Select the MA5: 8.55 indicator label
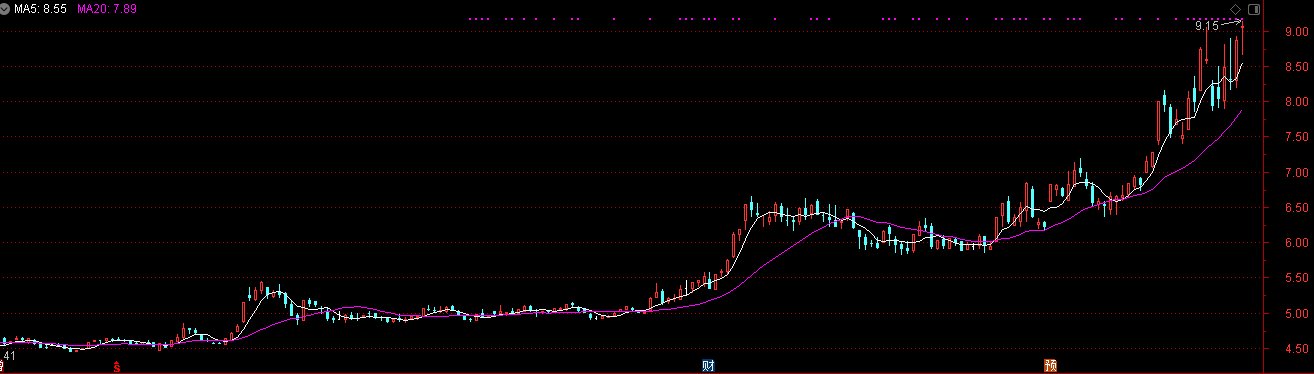Viewport: 1314px width, 374px height. [x=42, y=8]
